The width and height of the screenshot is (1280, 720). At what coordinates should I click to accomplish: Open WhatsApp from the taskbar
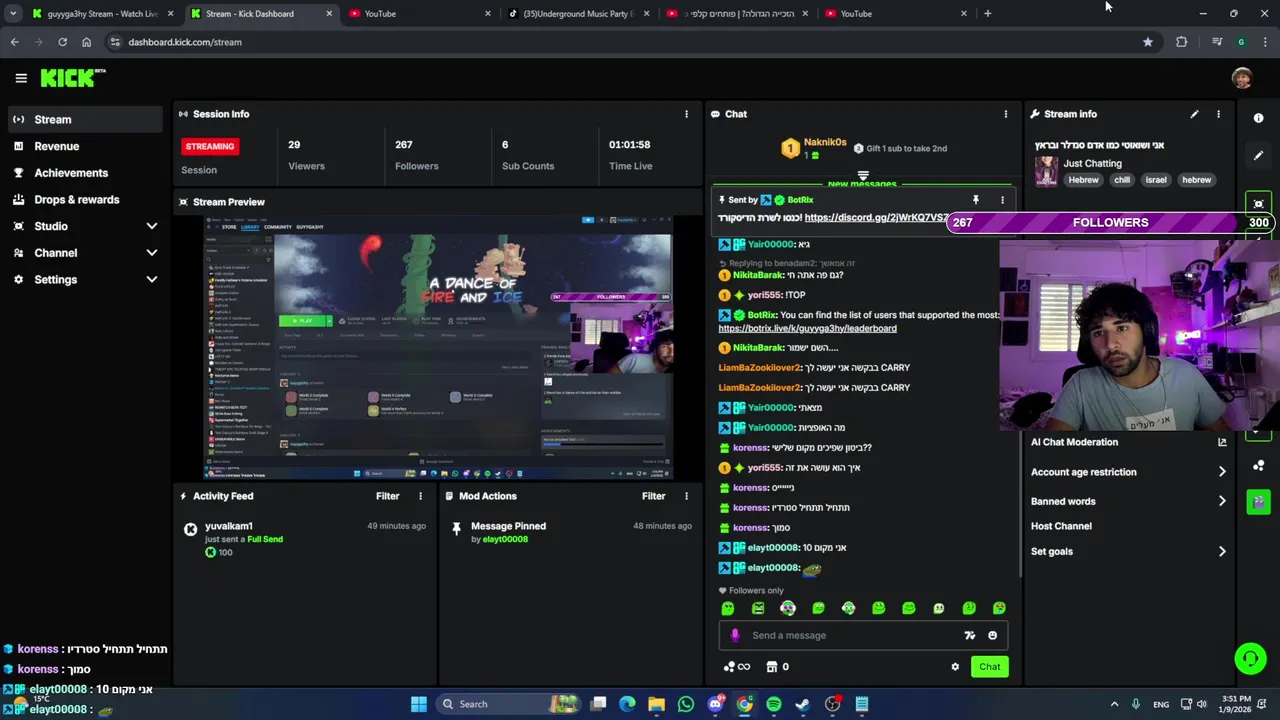tap(685, 704)
